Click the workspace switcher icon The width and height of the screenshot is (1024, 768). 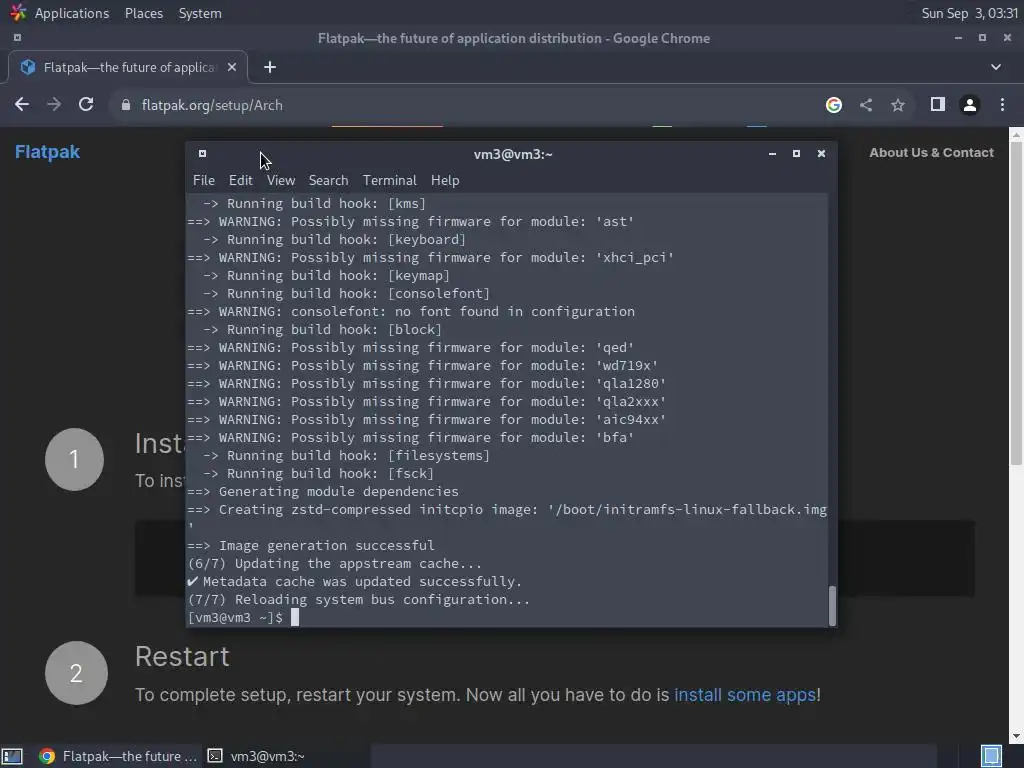991,756
